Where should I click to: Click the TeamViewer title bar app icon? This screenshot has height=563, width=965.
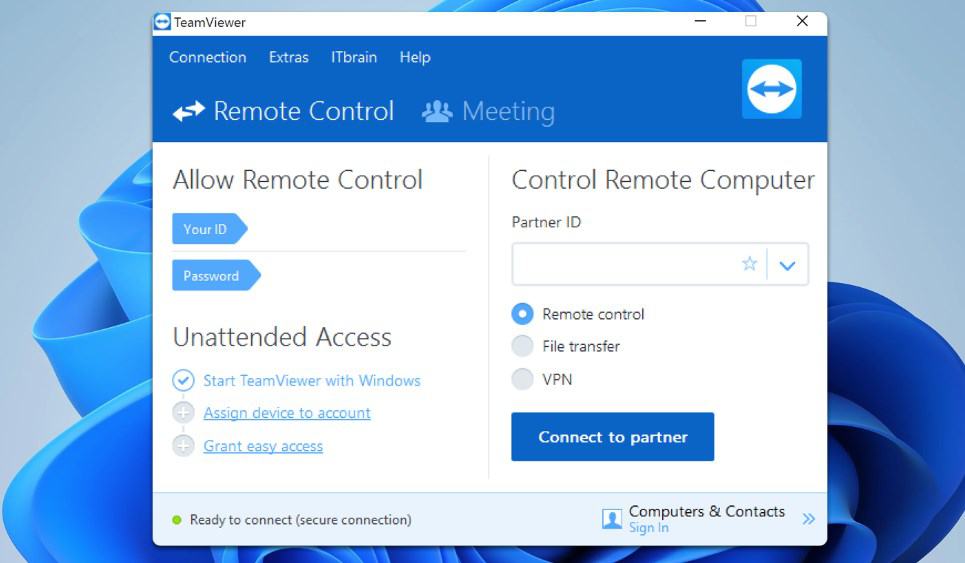tap(162, 22)
